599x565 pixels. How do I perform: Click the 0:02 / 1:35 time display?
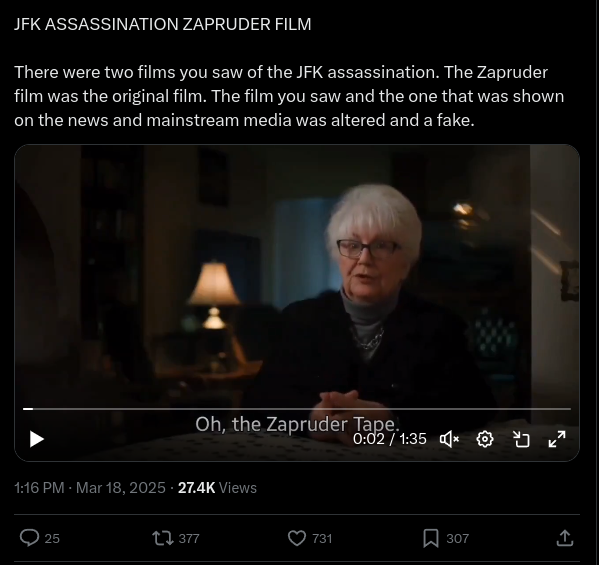389,439
